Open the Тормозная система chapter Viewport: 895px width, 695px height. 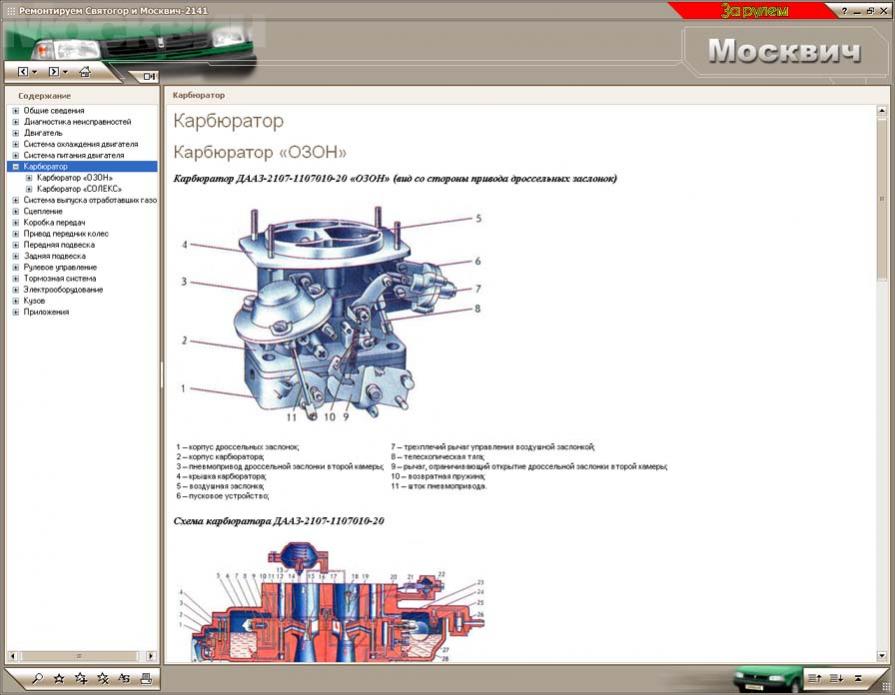tap(60, 278)
